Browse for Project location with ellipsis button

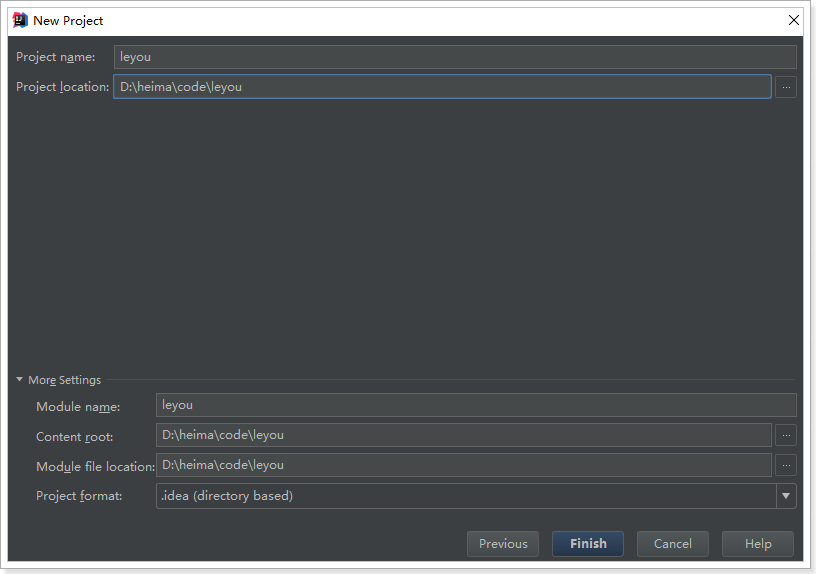point(786,87)
